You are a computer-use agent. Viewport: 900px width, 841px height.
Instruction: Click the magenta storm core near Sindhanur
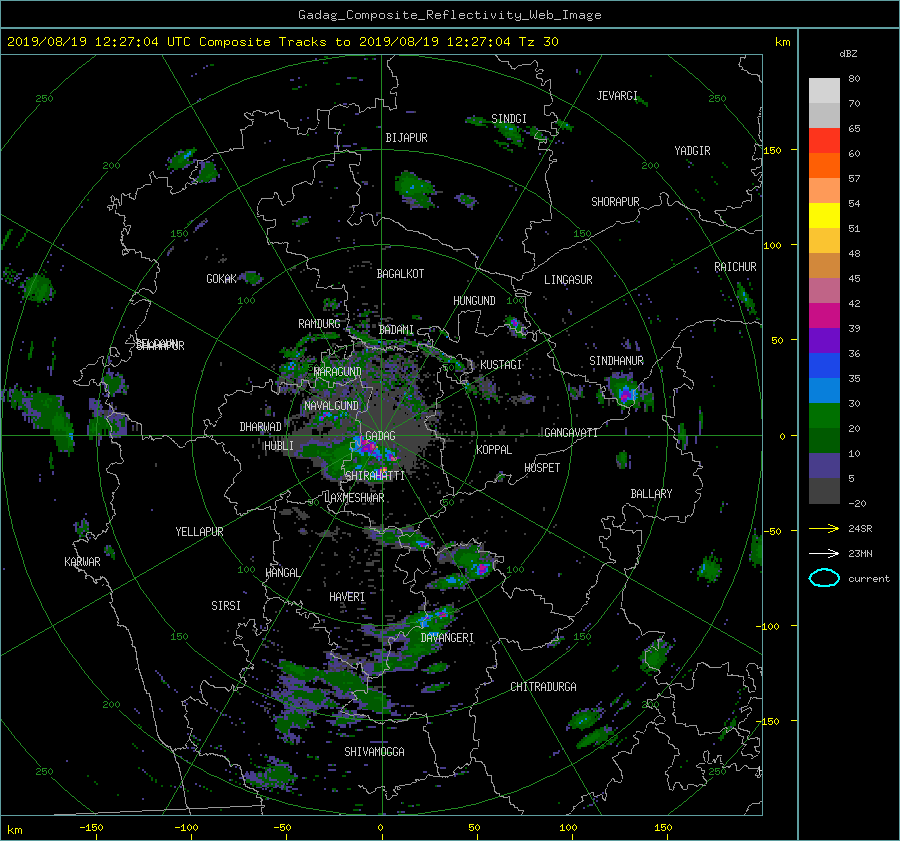(625, 394)
